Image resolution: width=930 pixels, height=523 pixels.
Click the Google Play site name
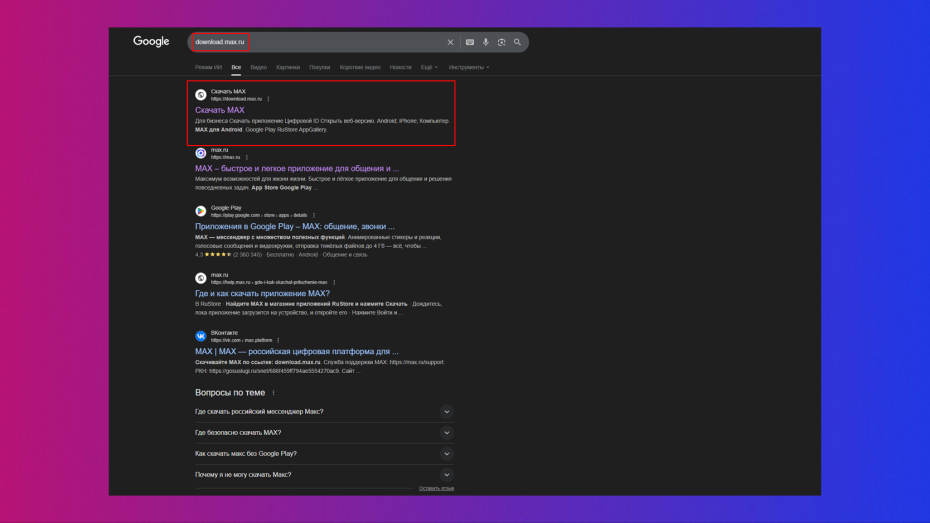tap(226, 208)
